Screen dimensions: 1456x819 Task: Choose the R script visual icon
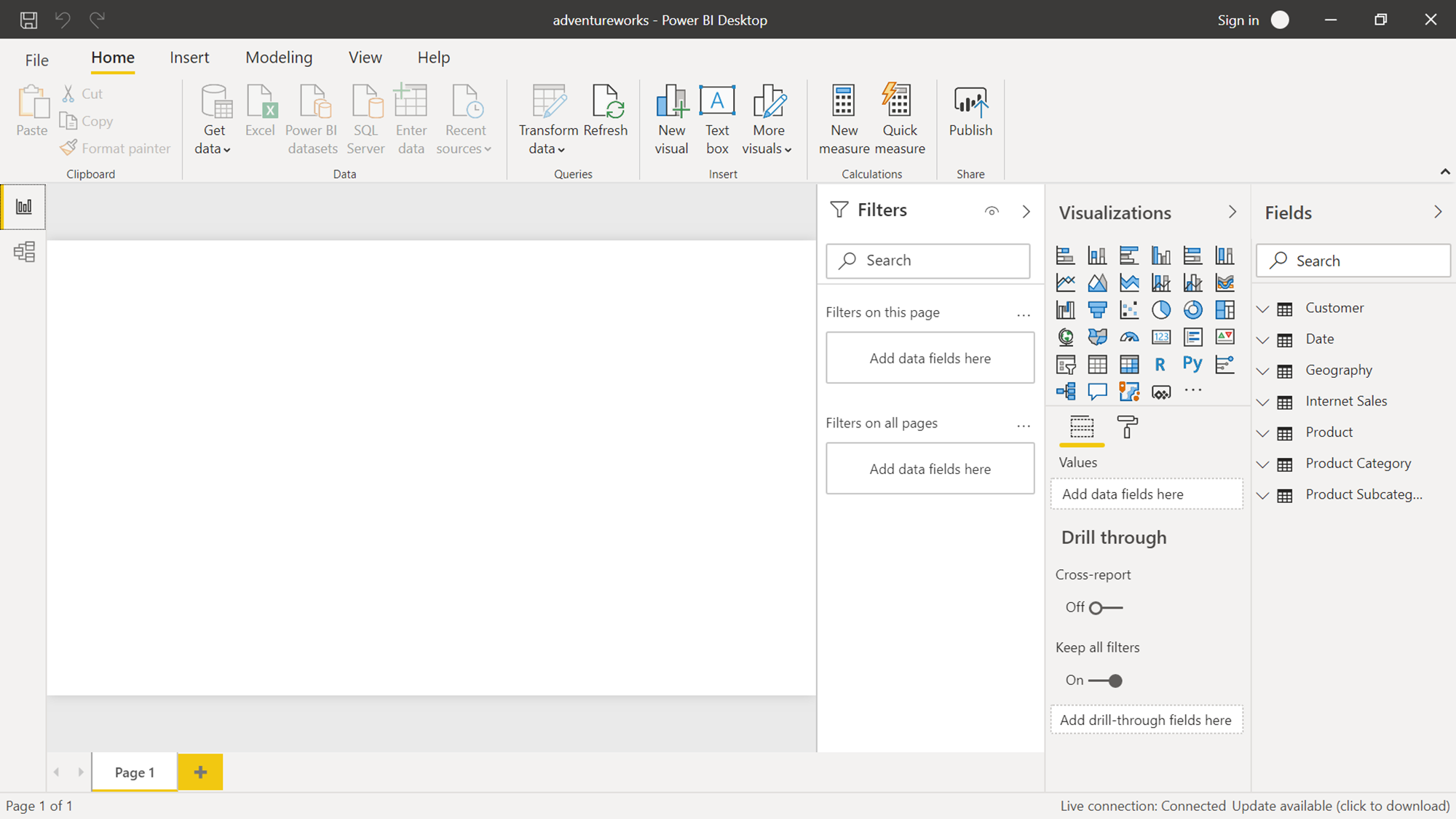(x=1160, y=364)
